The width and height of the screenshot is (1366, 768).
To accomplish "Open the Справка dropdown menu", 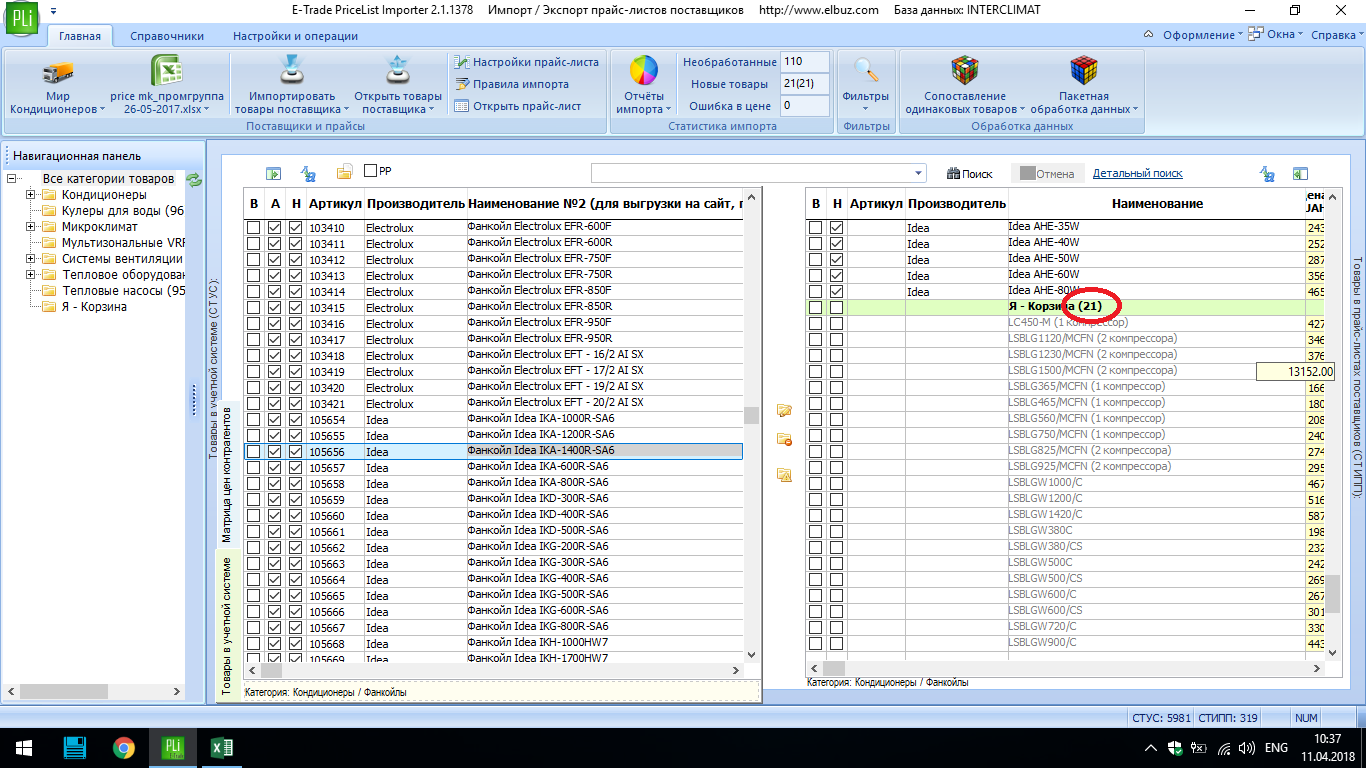I will 1336,35.
